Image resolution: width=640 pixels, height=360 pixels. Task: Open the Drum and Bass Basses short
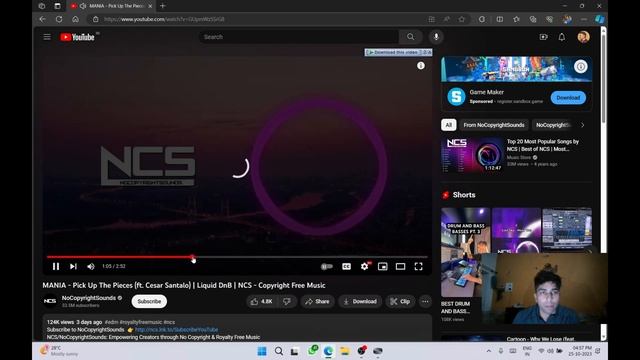click(x=465, y=252)
